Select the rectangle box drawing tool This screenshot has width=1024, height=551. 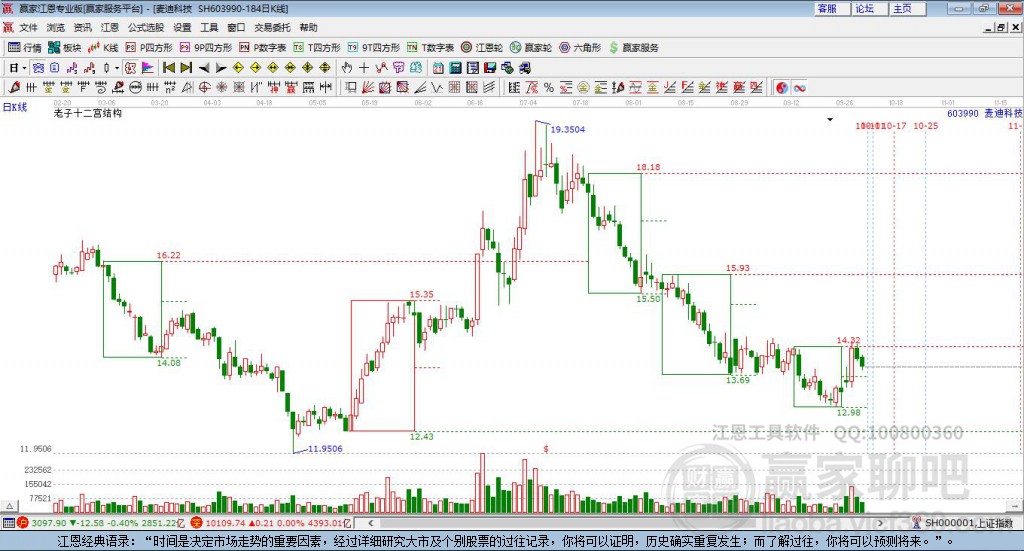point(351,87)
